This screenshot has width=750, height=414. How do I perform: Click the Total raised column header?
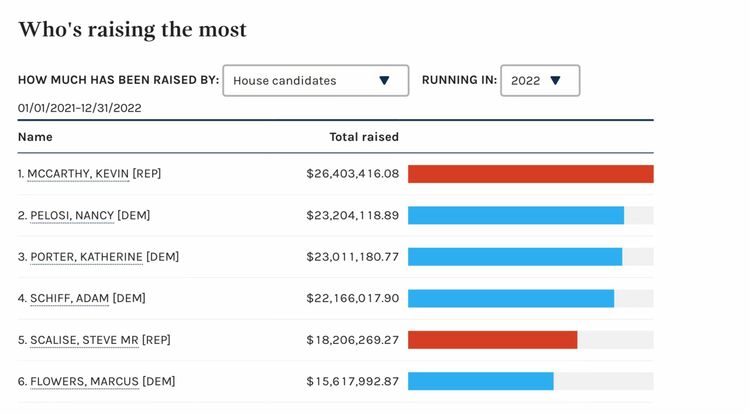(364, 137)
